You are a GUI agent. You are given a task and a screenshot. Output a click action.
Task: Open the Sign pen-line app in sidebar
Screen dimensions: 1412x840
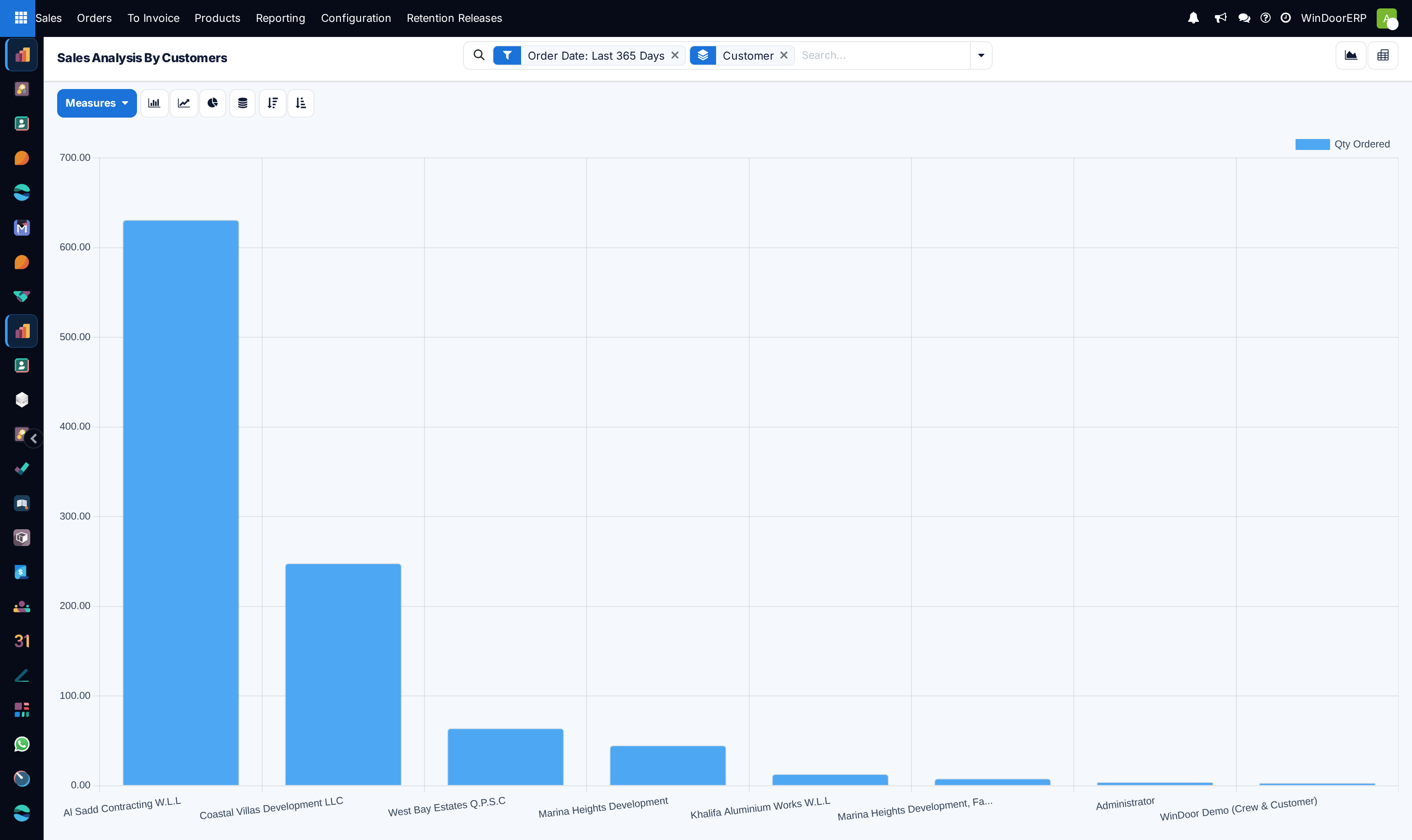coord(21,675)
